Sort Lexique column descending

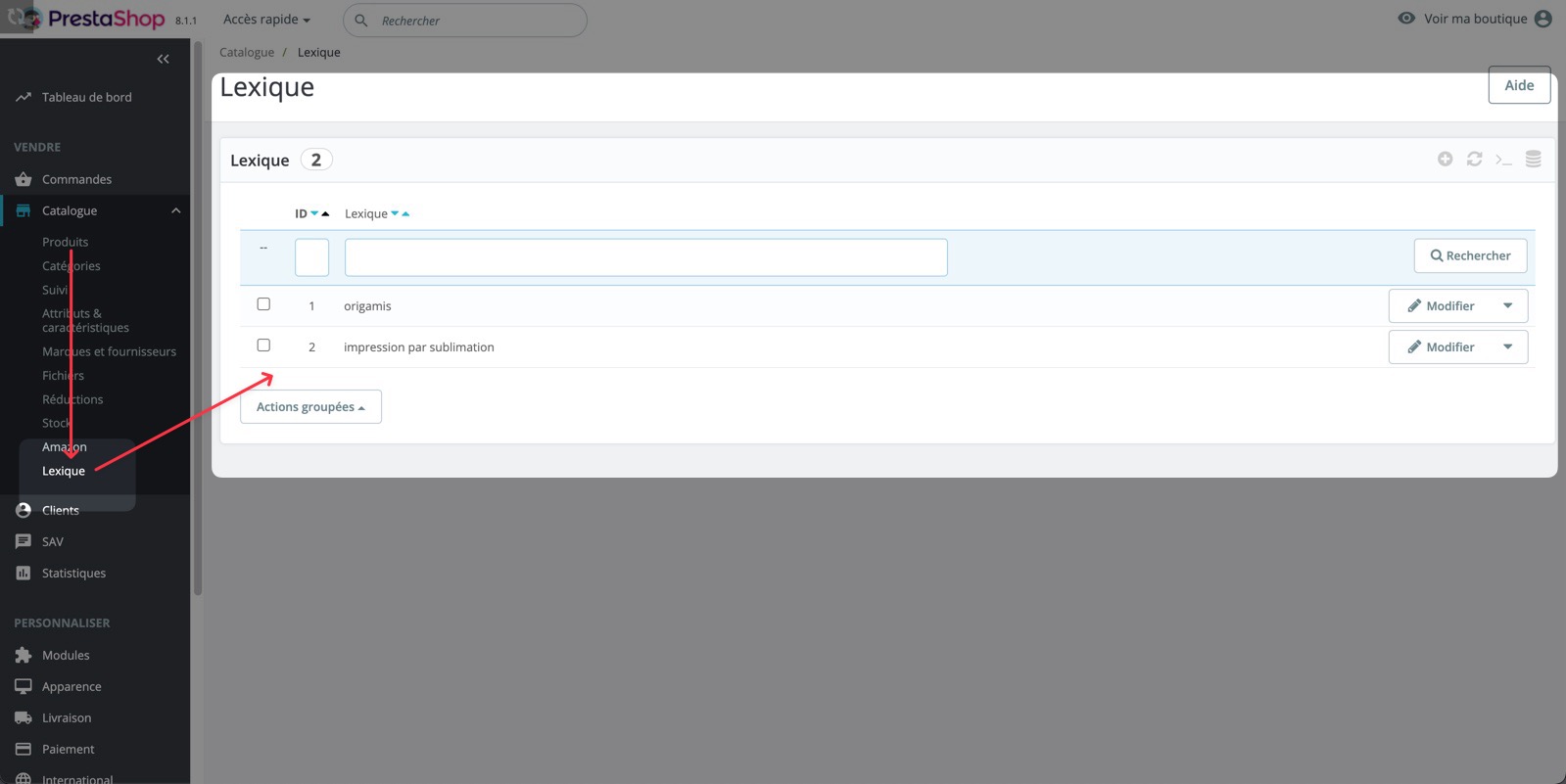[x=395, y=213]
